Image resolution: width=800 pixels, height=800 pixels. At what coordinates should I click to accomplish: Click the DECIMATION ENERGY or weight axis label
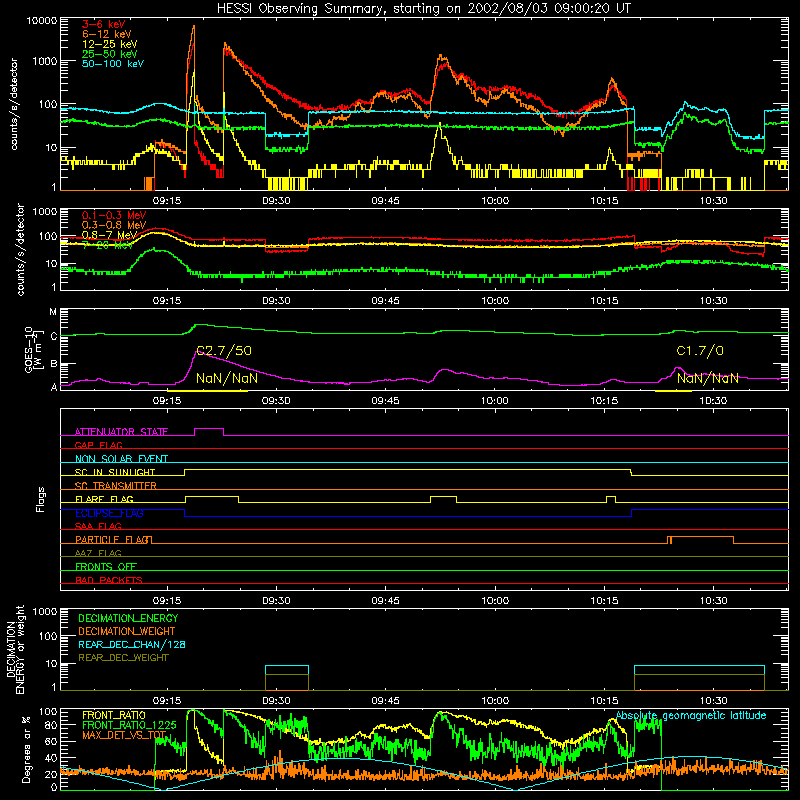click(x=16, y=650)
